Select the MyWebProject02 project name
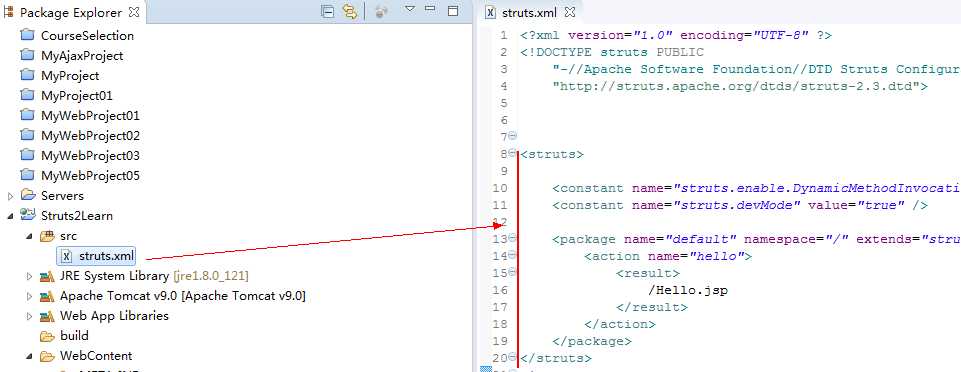 coord(90,136)
